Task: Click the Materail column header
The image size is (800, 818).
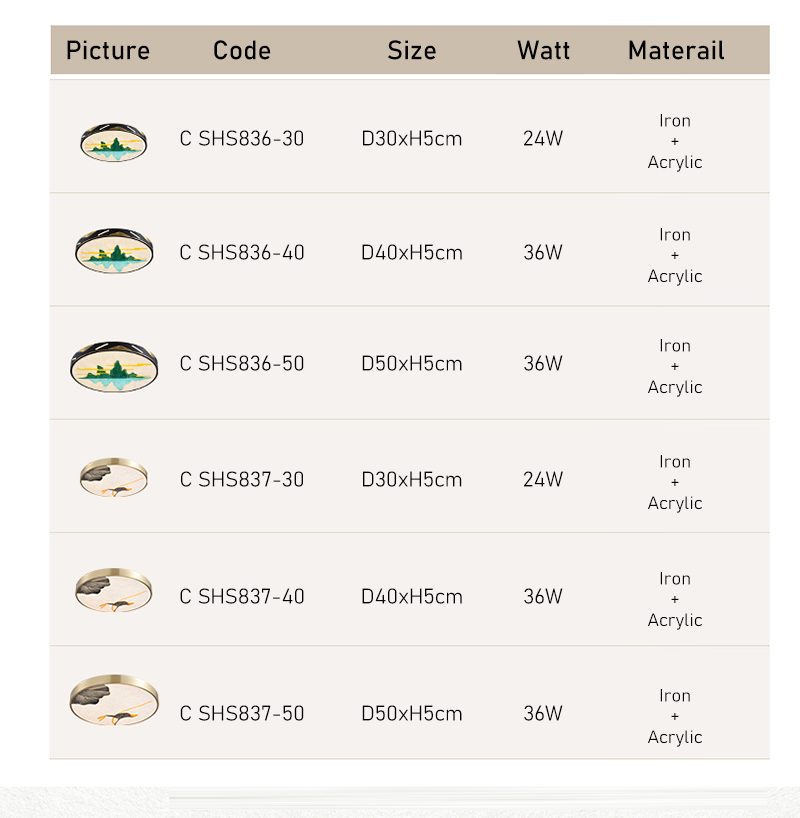Action: (x=676, y=51)
